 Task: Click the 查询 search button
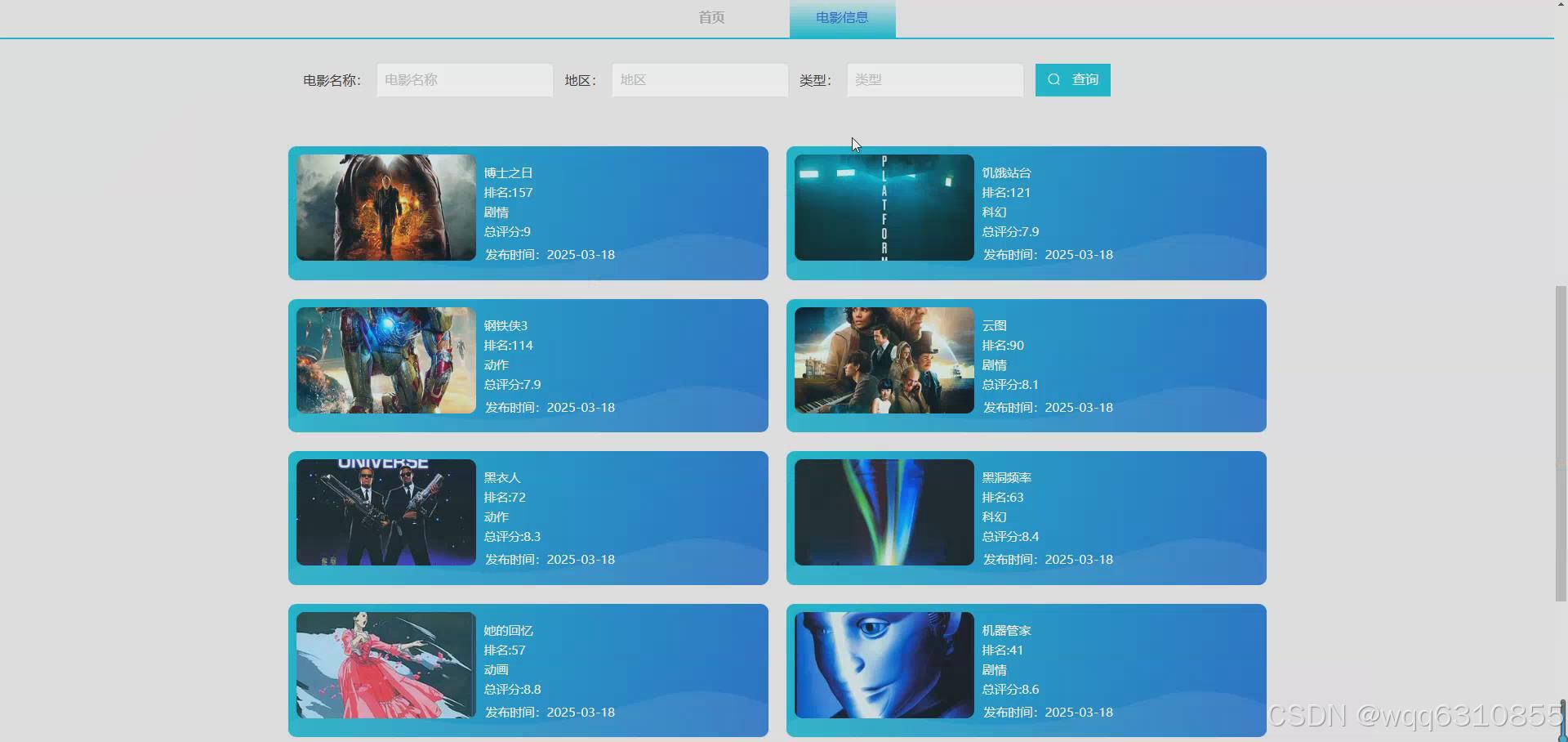pos(1072,80)
